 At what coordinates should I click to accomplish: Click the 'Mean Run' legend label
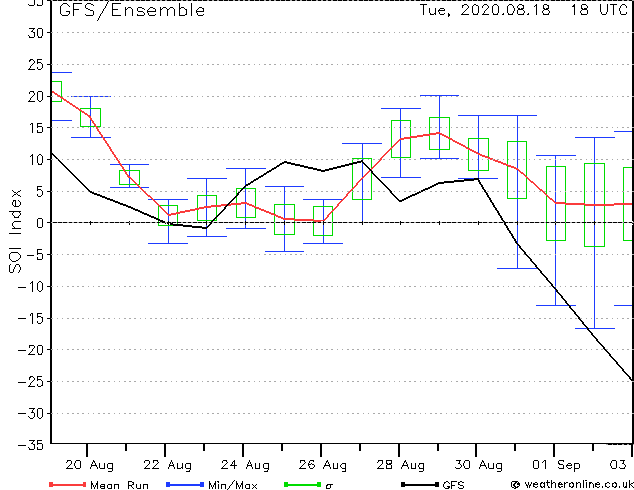[119, 485]
